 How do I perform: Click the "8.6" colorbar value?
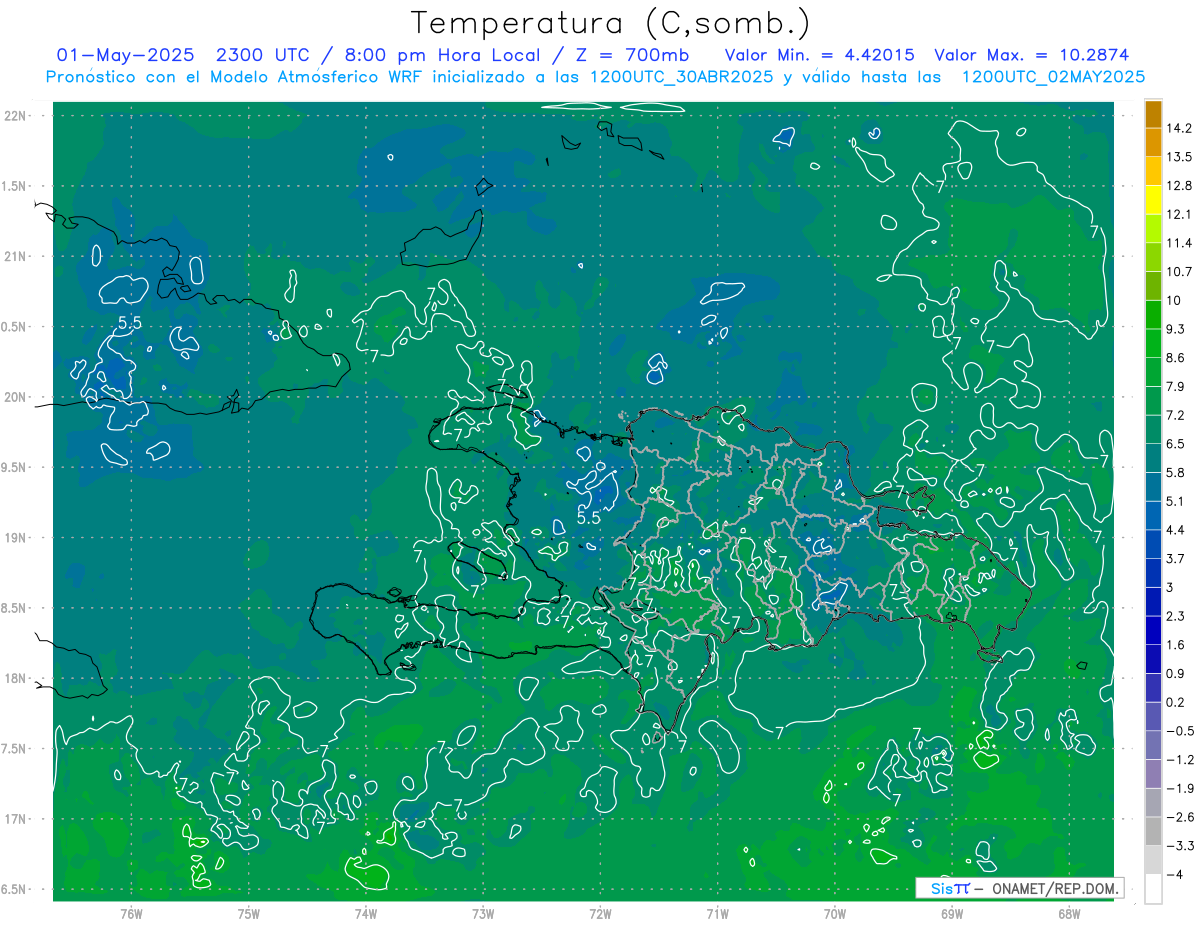[x=1176, y=358]
